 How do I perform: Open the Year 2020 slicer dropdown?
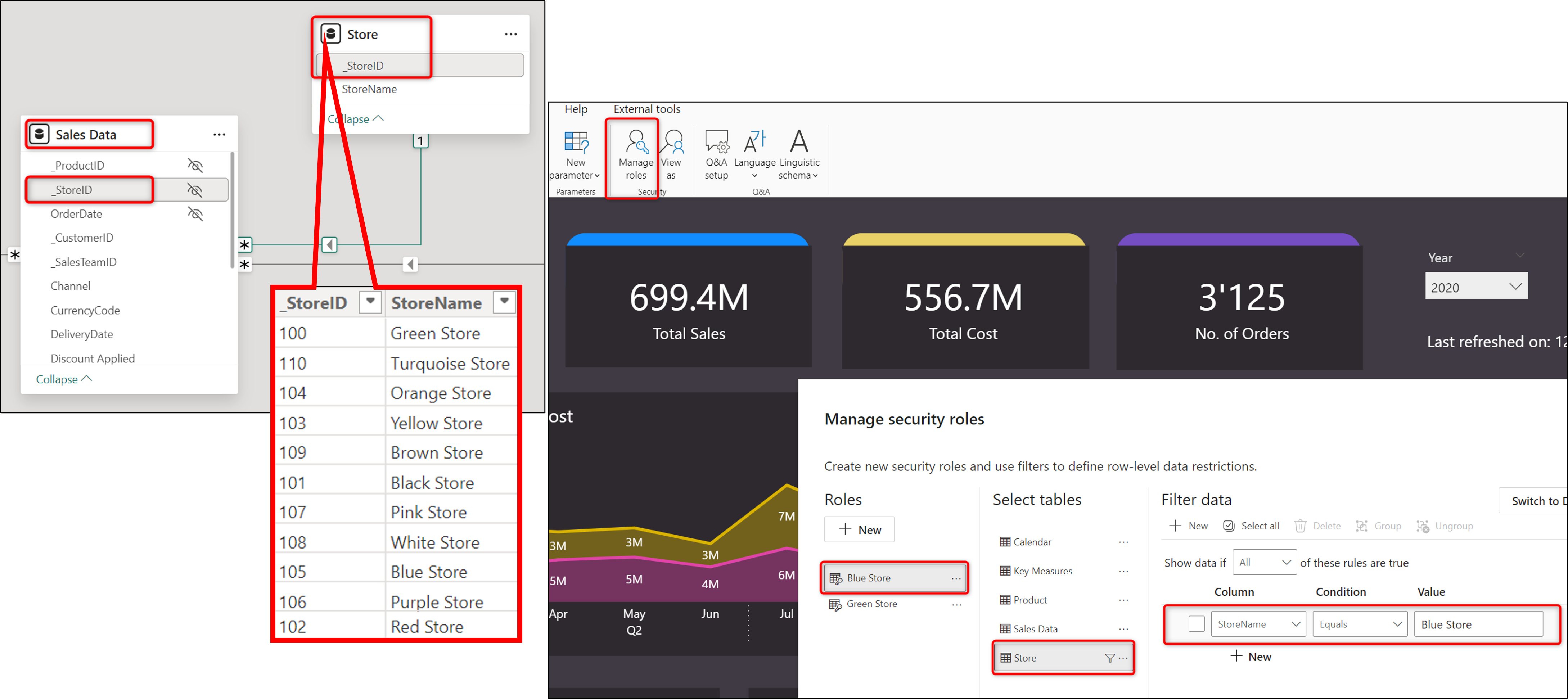coord(1476,287)
